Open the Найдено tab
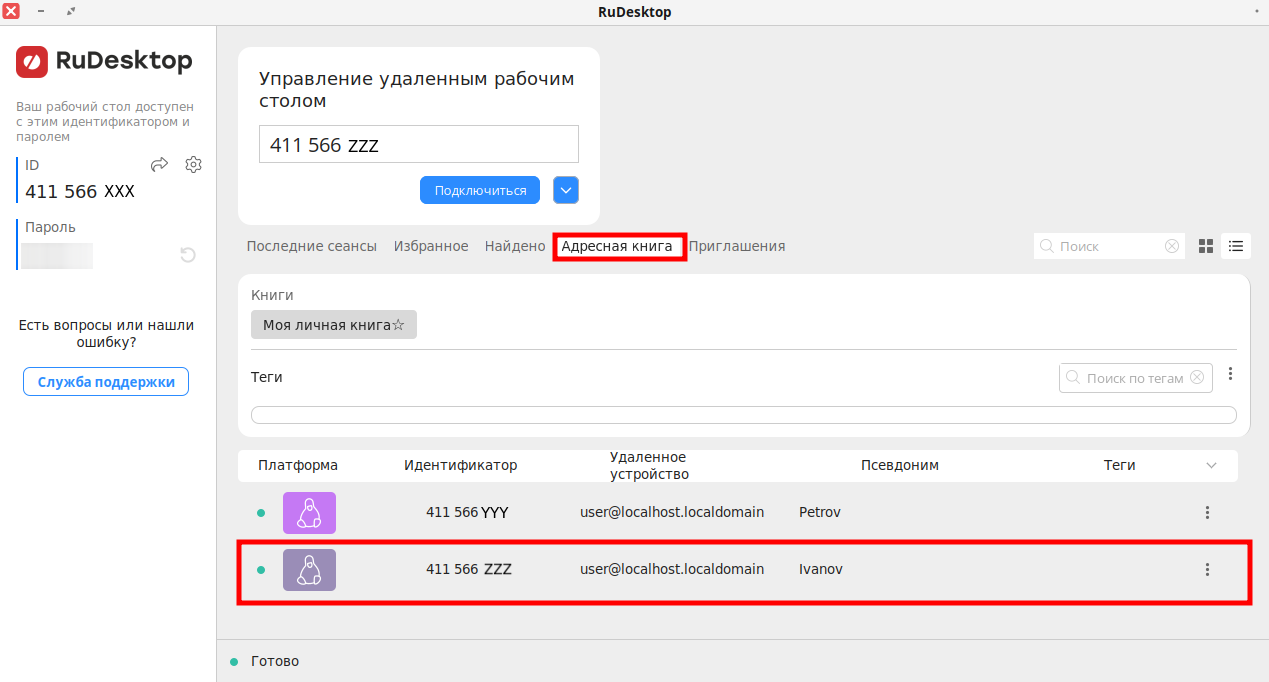 coord(515,246)
